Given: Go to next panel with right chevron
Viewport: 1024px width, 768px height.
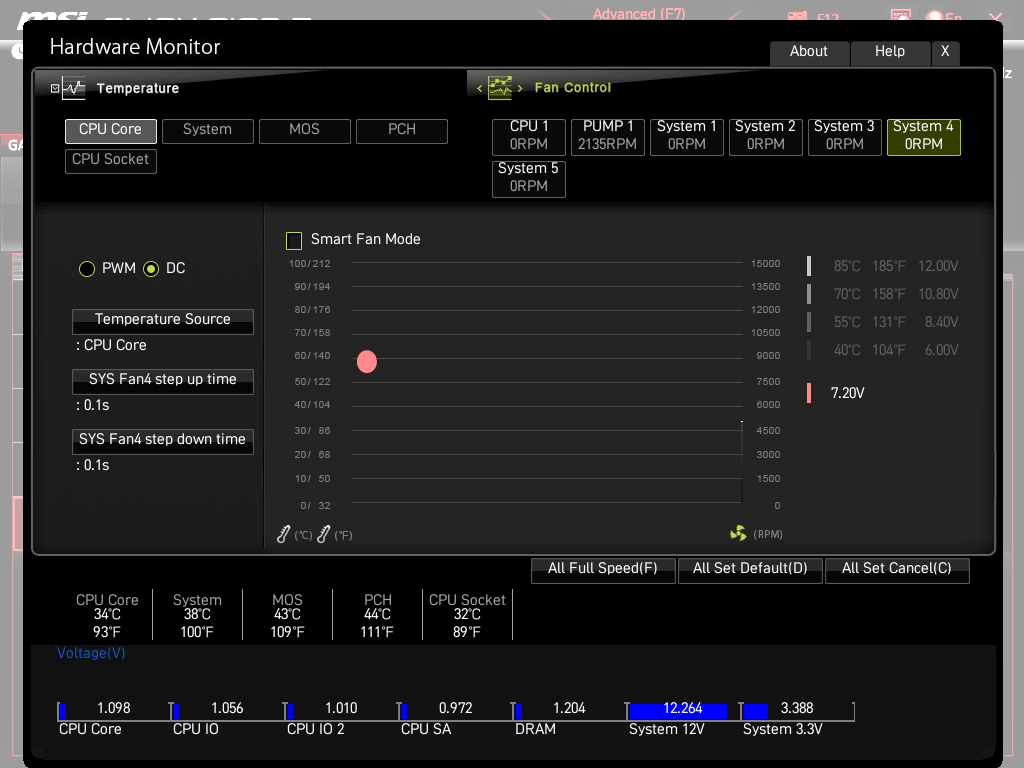Looking at the screenshot, I should pyautogui.click(x=520, y=88).
